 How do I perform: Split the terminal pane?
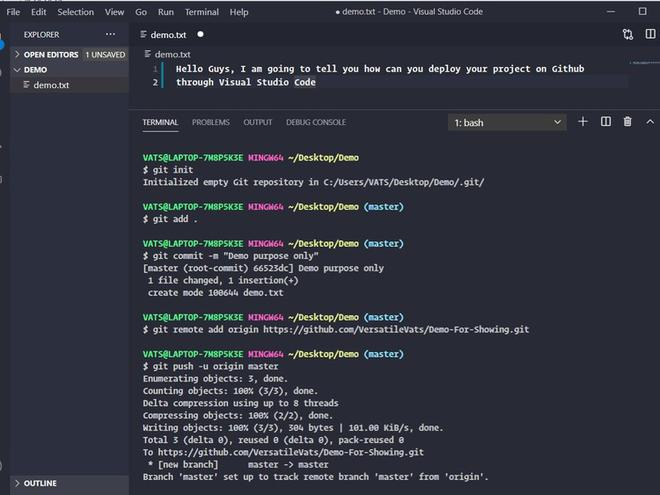[606, 122]
